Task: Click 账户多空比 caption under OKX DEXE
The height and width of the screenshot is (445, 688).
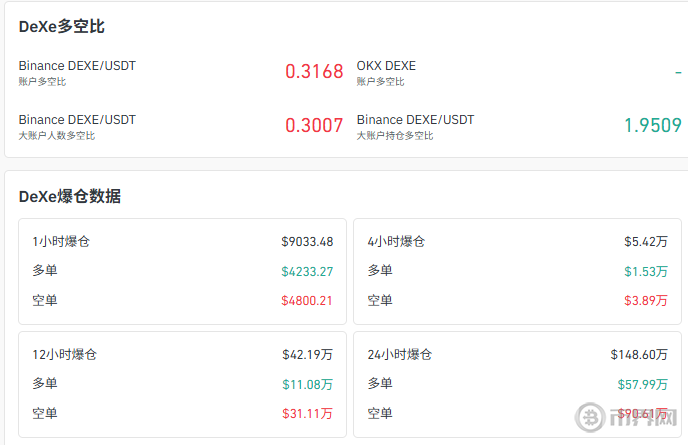Action: pyautogui.click(x=380, y=82)
